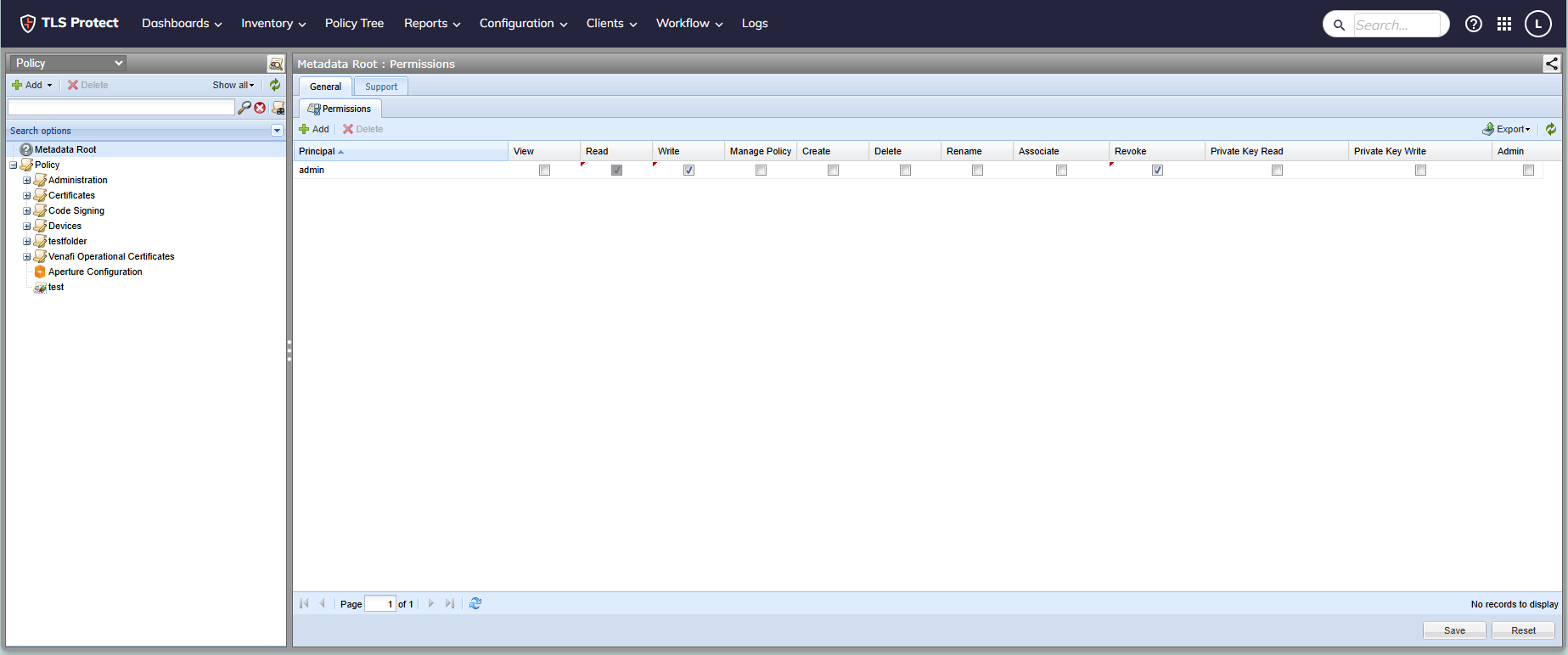Image resolution: width=1568 pixels, height=655 pixels.
Task: Go to the last page arrow
Action: click(450, 603)
